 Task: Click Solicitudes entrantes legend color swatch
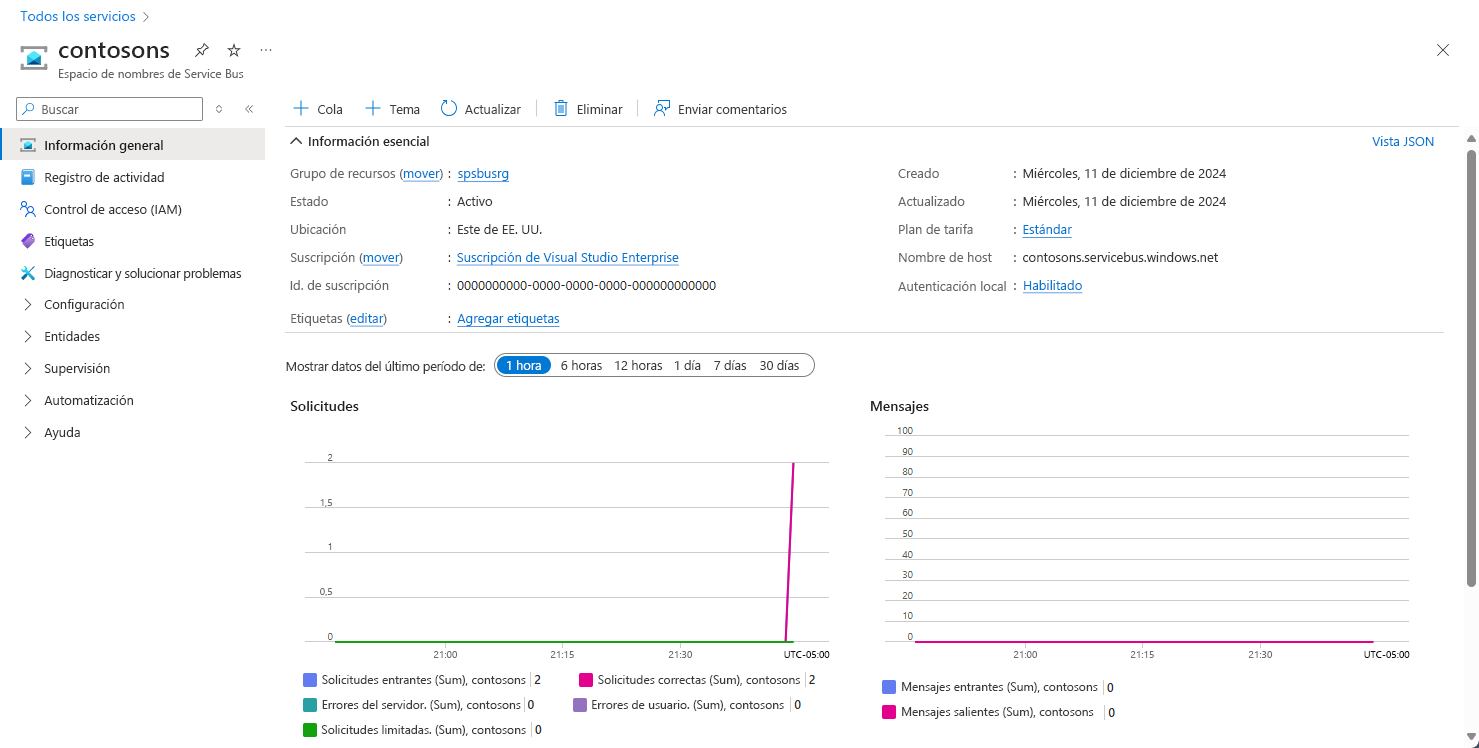click(309, 679)
